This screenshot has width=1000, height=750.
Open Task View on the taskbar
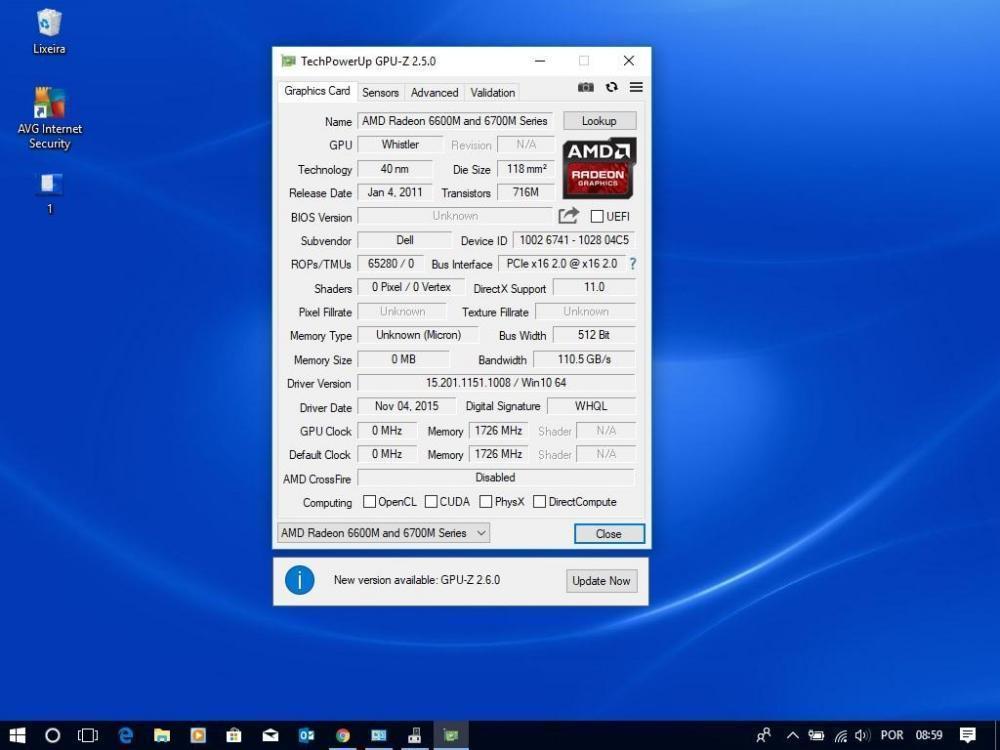click(87, 735)
